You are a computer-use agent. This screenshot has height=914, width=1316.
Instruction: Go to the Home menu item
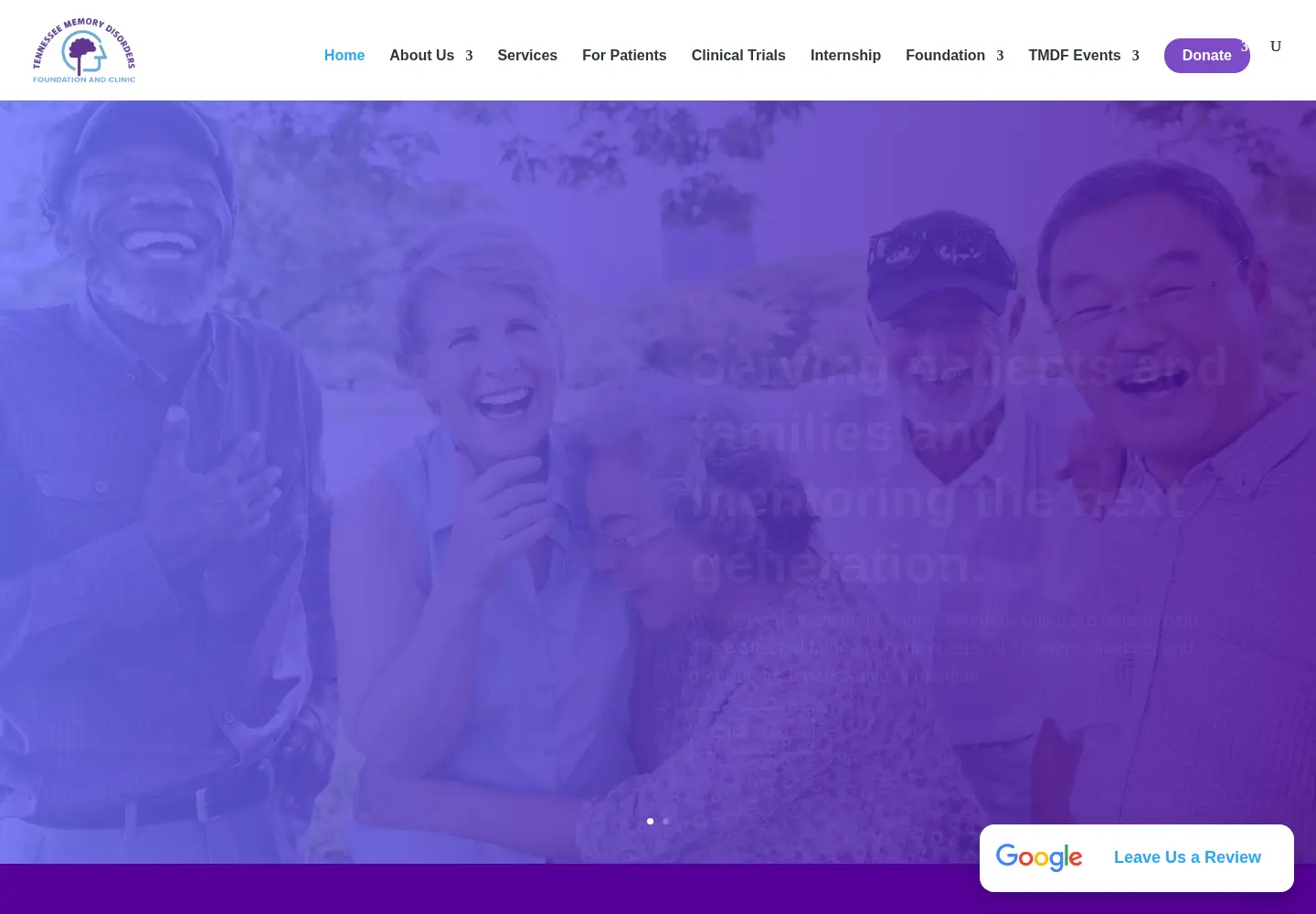(345, 56)
